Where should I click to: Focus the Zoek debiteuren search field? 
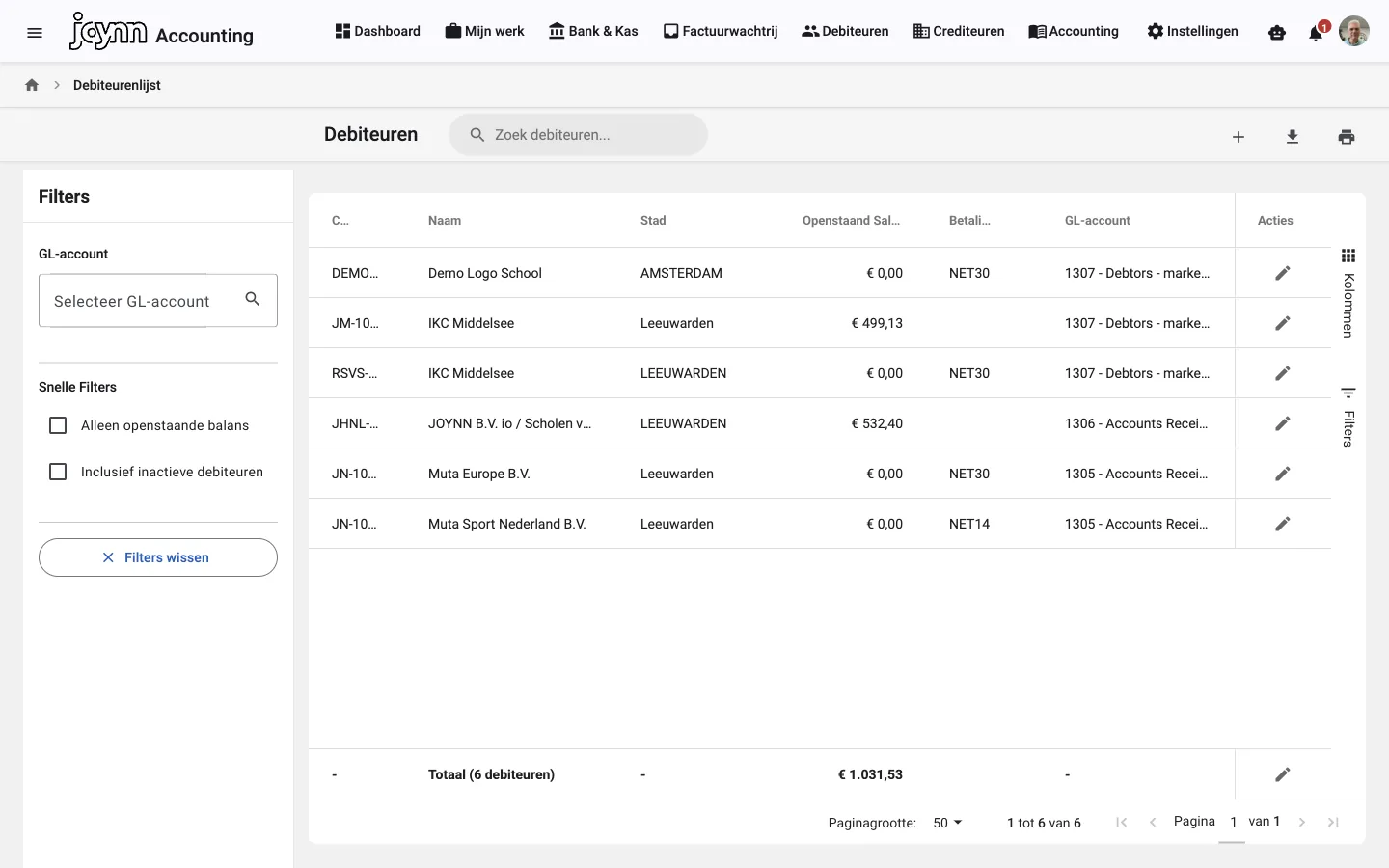coord(579,135)
